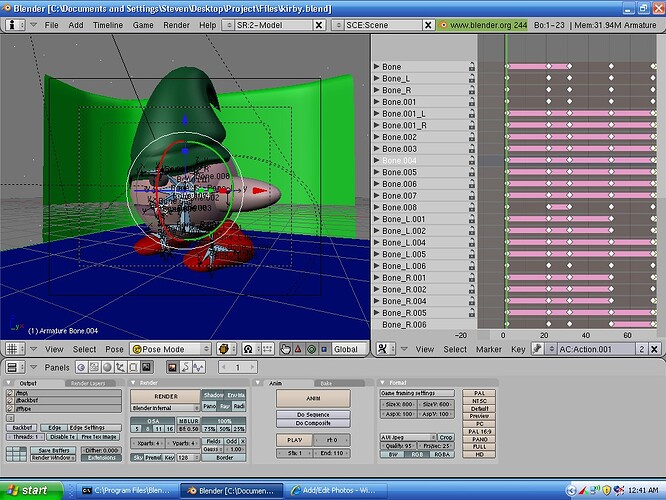Switch to the Bake tab
This screenshot has height=500, width=666.
pos(339,383)
